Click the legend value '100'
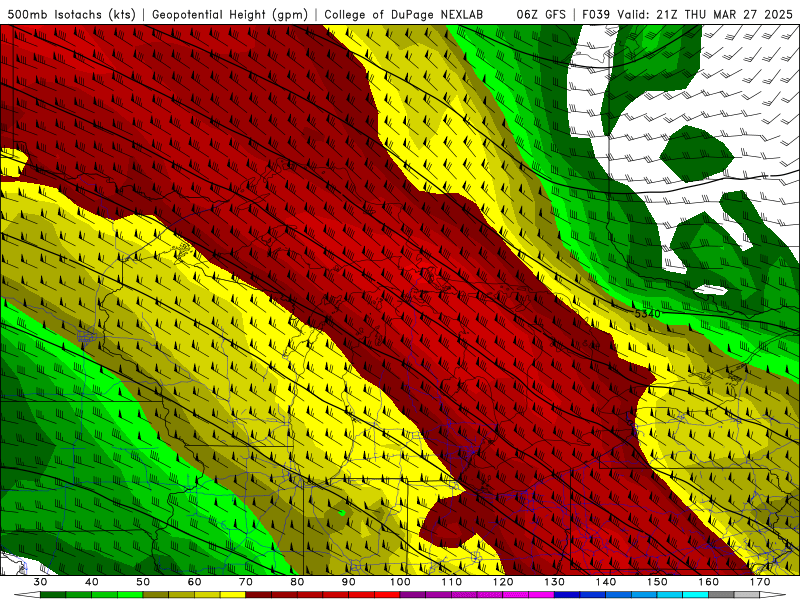 401,582
